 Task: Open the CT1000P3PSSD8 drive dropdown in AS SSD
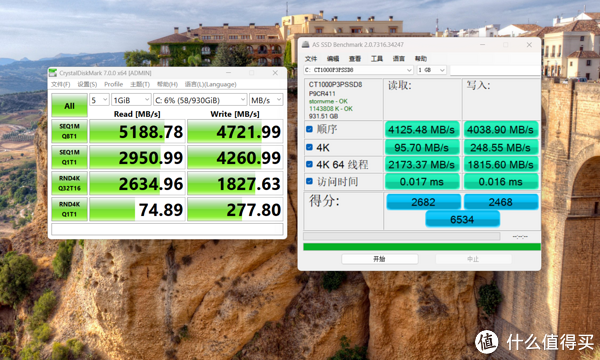(x=359, y=70)
